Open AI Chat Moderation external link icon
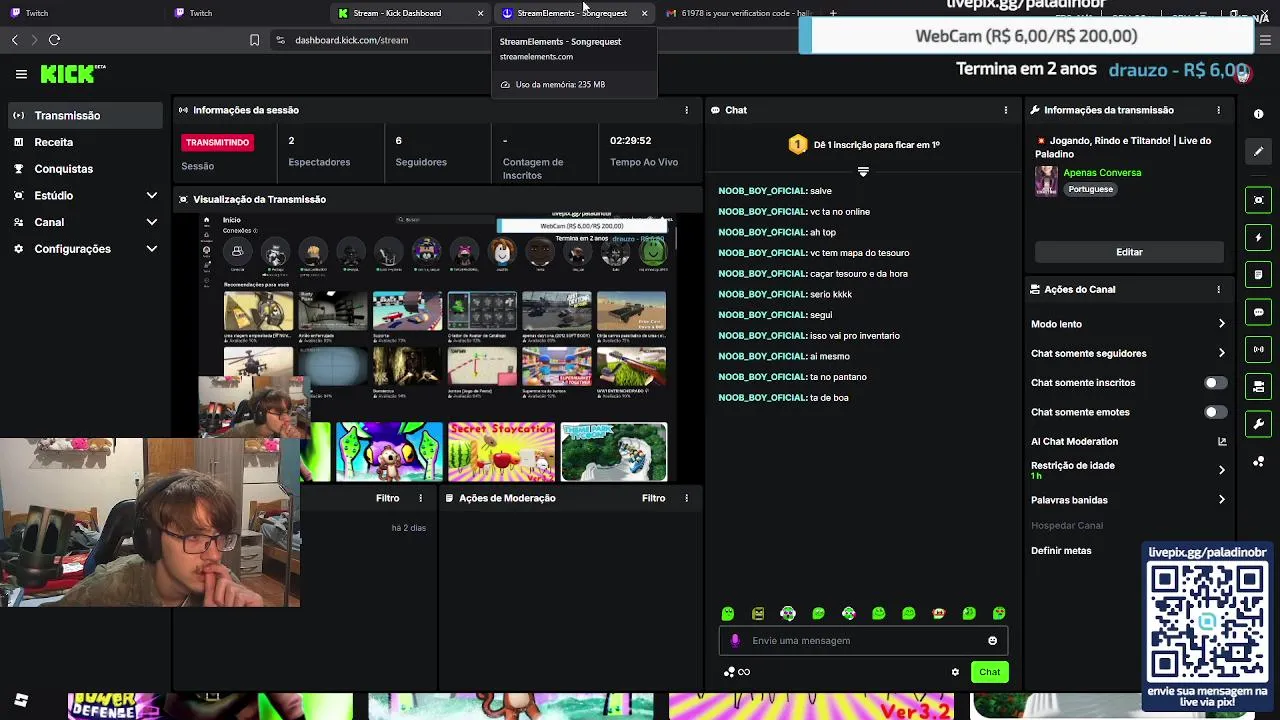1280x720 pixels. (x=1221, y=441)
